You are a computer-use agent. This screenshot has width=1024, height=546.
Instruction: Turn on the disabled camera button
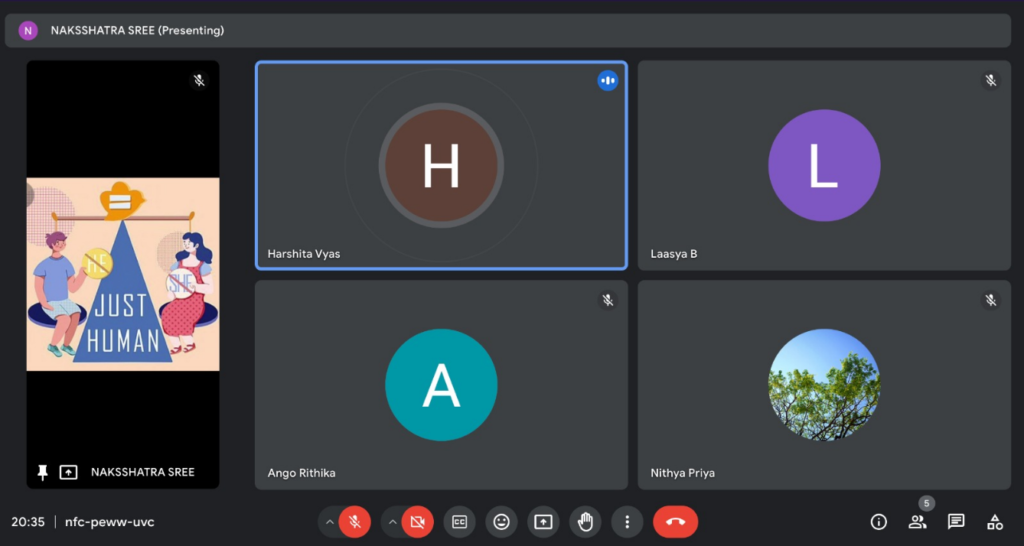(x=417, y=521)
